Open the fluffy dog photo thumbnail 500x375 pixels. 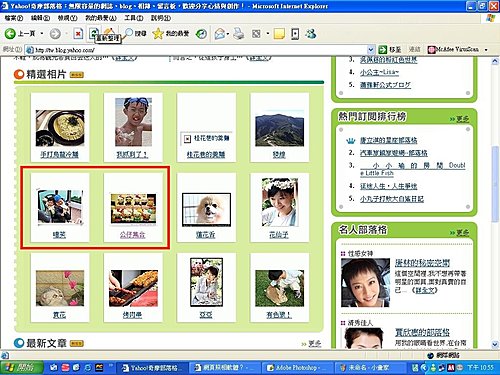206,209
